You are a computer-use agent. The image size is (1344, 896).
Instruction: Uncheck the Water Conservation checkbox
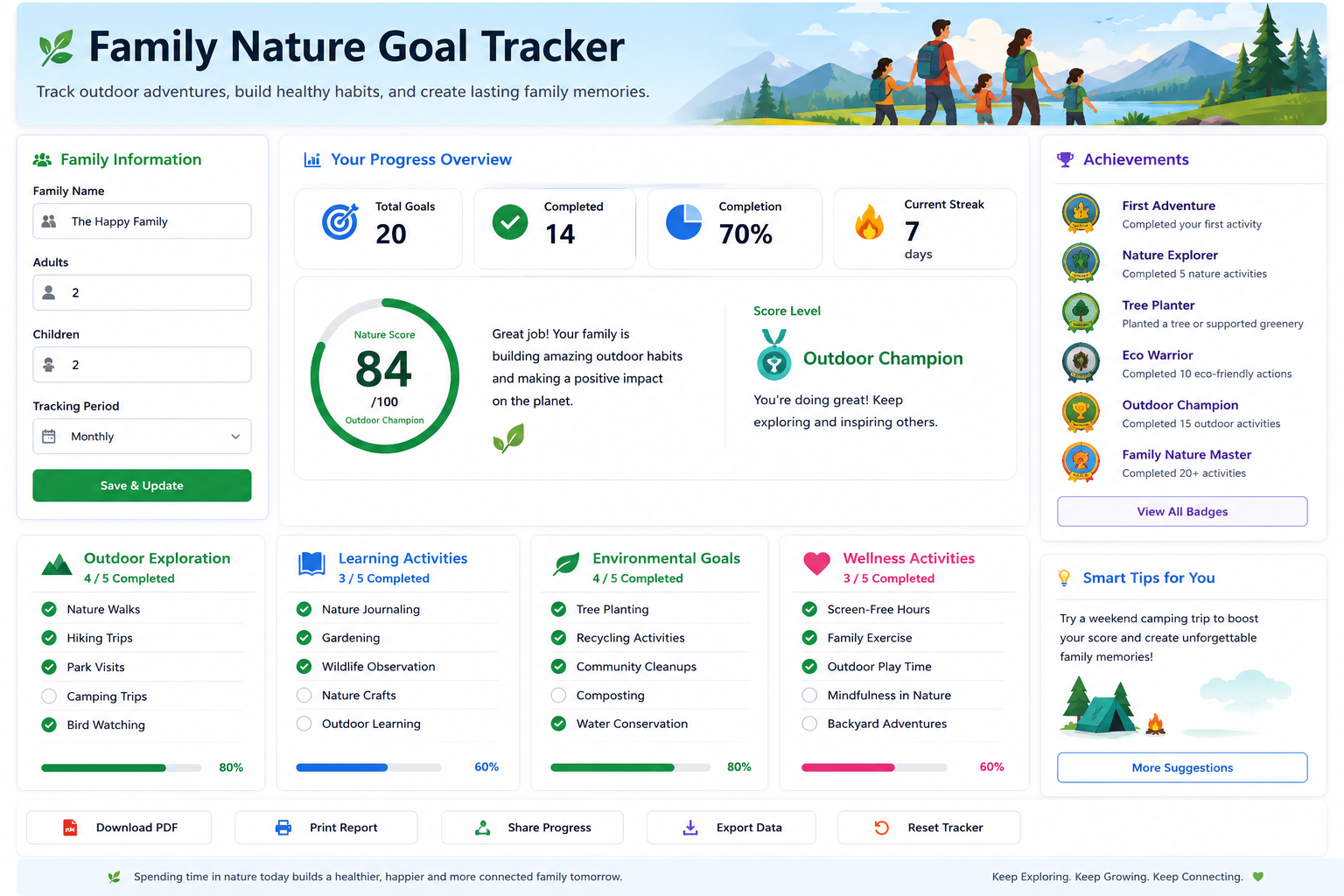point(558,724)
